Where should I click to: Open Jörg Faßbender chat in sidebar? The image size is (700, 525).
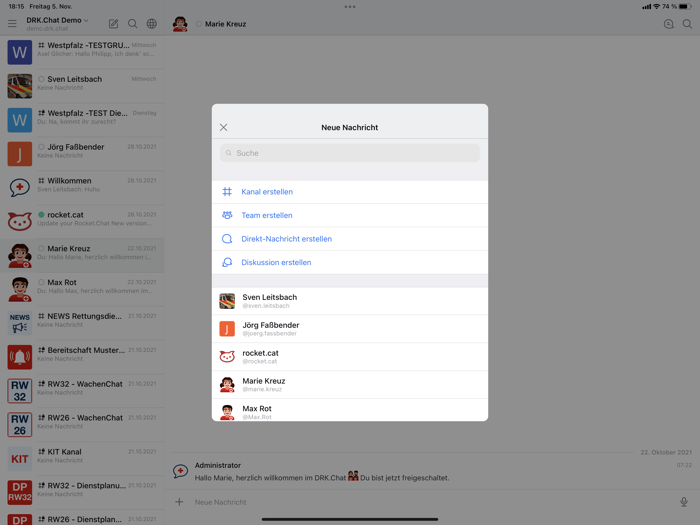tap(82, 154)
